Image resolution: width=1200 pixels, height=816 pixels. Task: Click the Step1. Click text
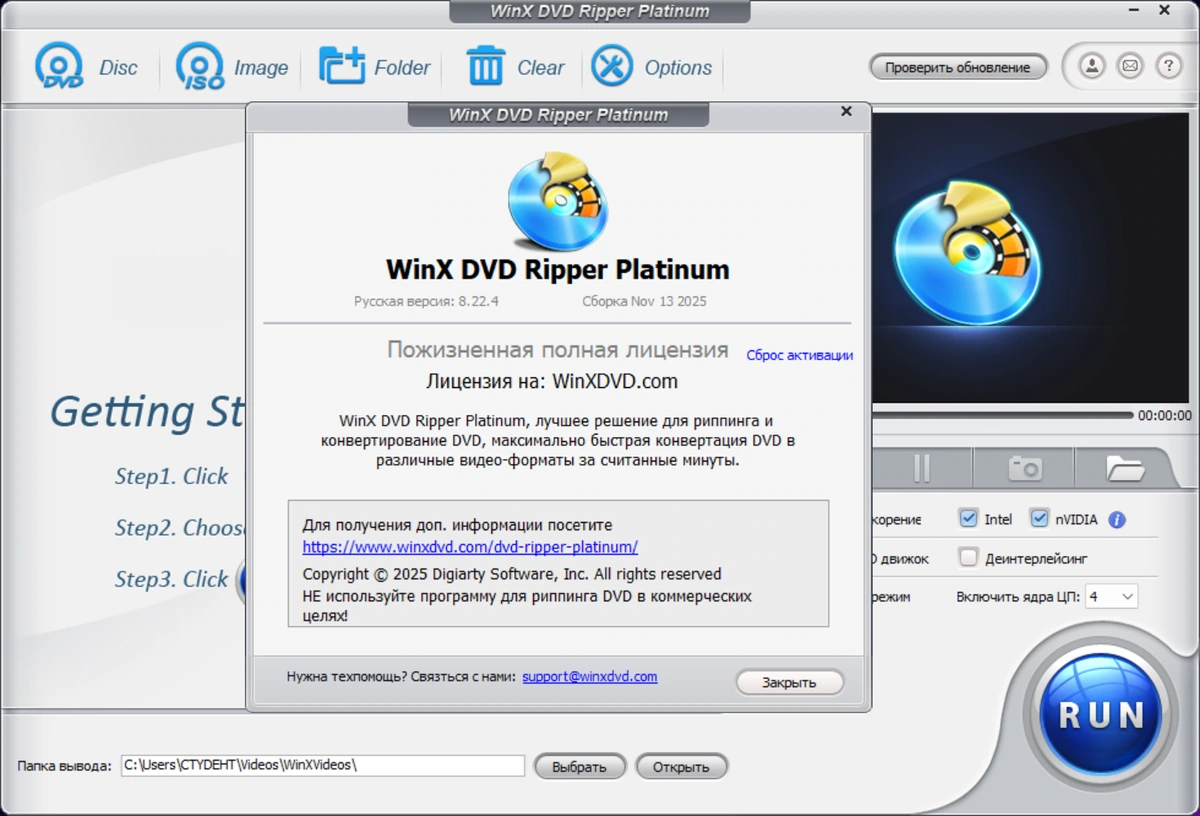point(172,477)
